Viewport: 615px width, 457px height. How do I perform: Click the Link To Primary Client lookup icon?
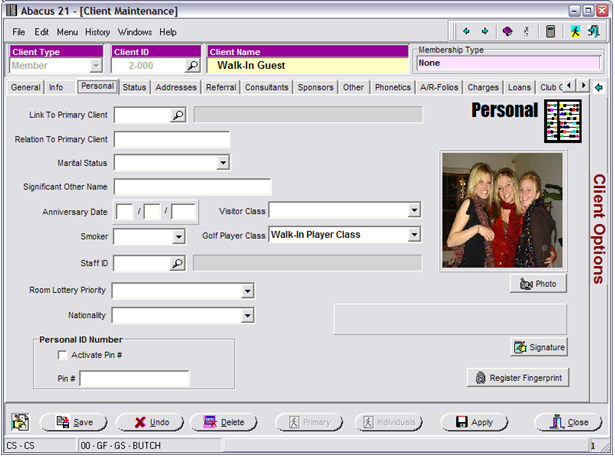pos(177,115)
